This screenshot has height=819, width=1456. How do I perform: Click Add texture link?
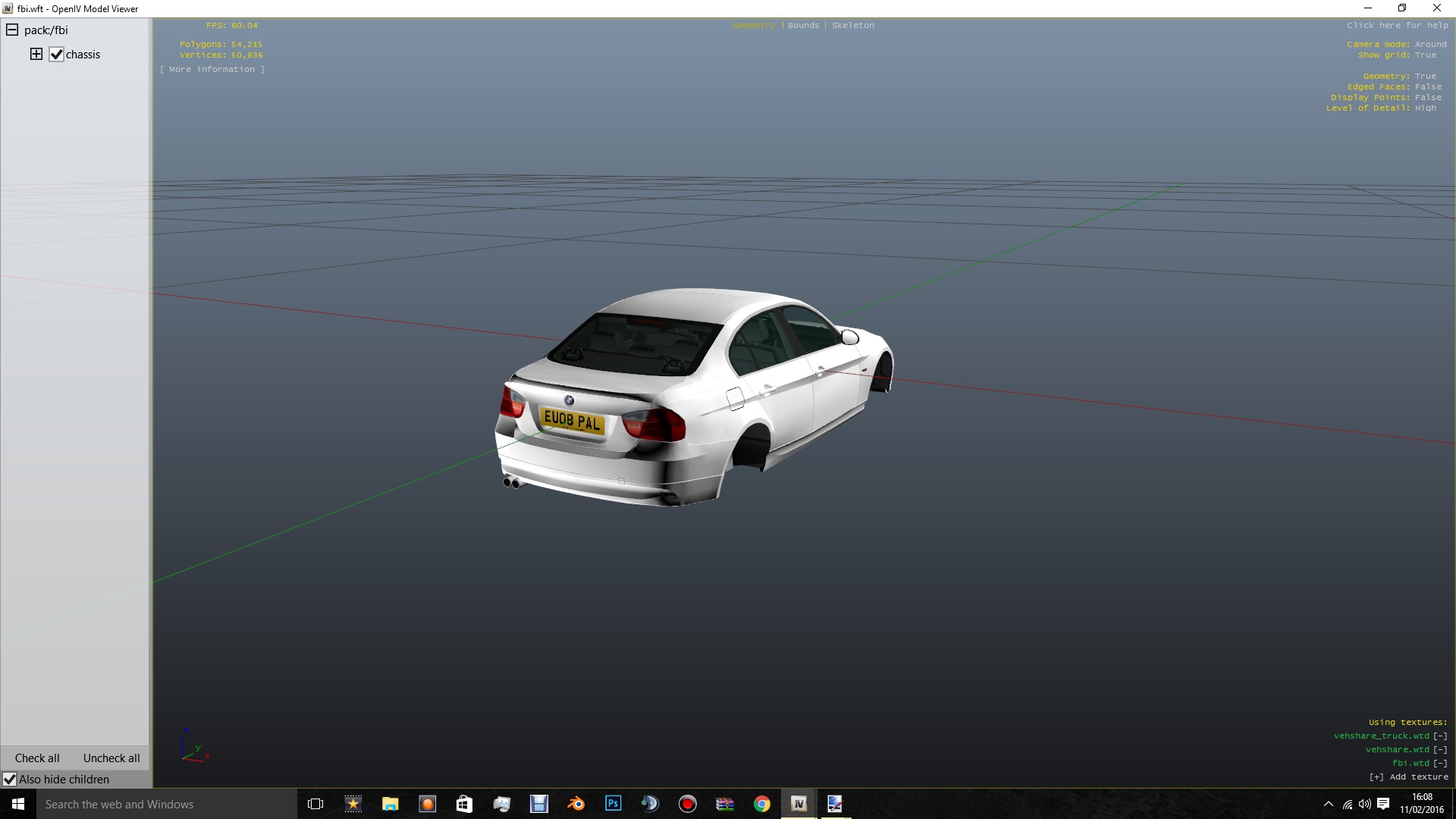click(1408, 777)
